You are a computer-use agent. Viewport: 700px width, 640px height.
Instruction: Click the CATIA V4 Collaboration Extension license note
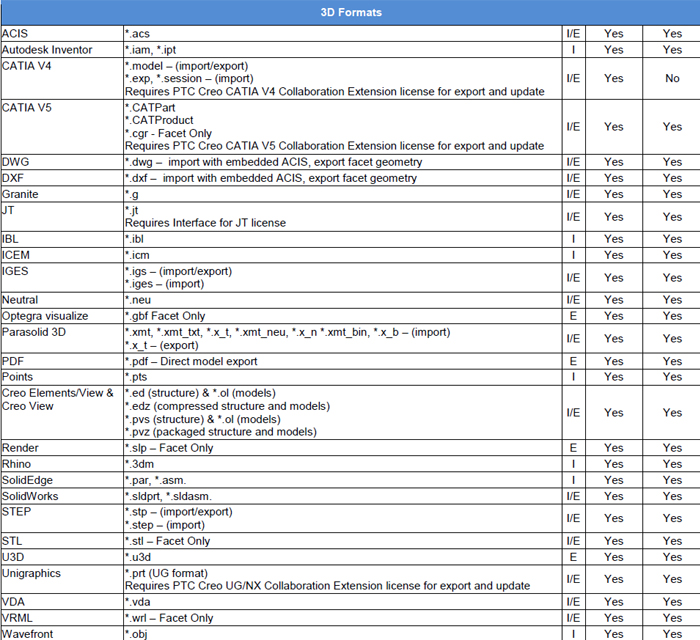pyautogui.click(x=335, y=91)
